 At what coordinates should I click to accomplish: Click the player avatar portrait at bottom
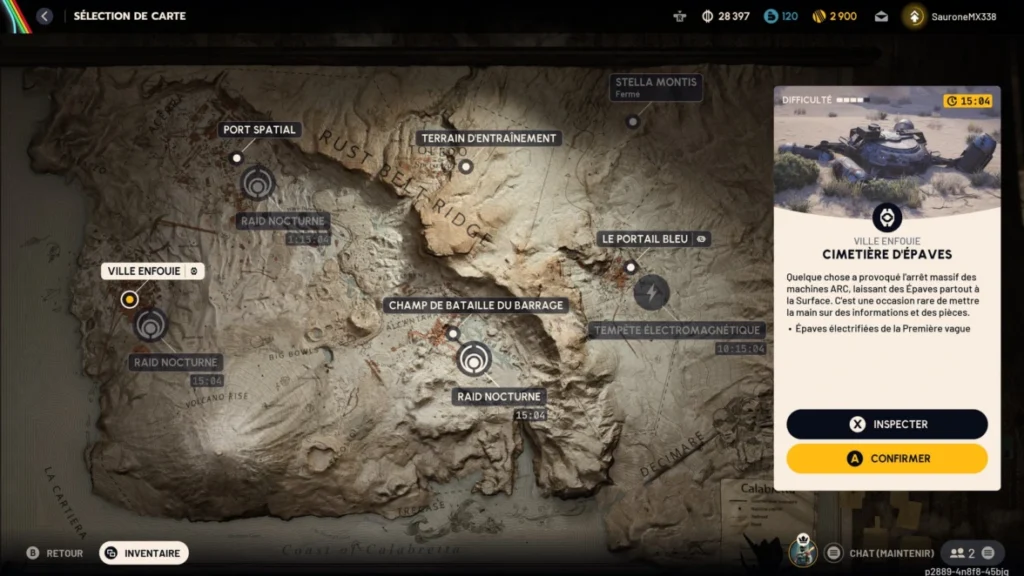pos(802,551)
